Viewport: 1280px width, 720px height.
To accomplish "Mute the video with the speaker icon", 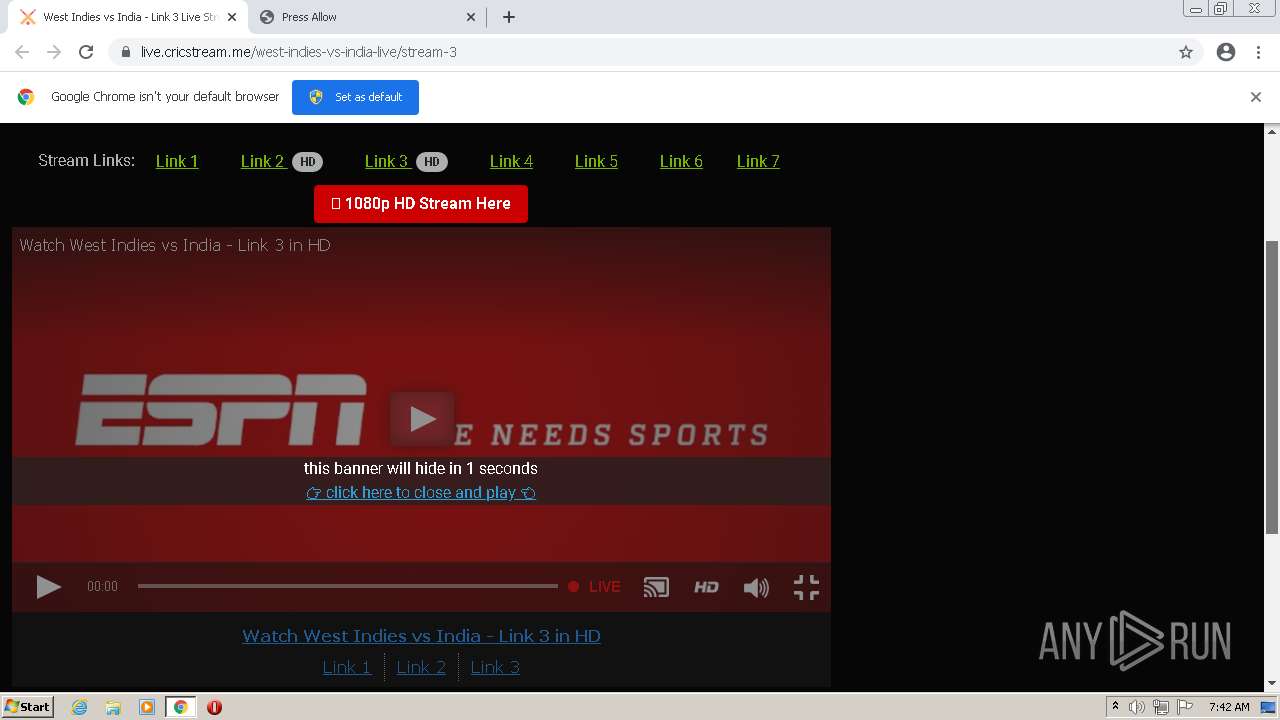I will tap(756, 587).
